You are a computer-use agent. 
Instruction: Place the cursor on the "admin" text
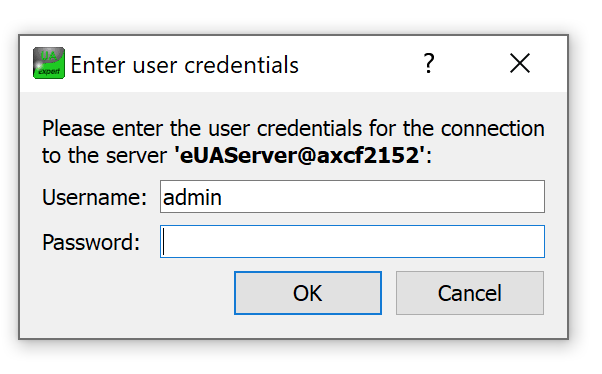pyautogui.click(x=192, y=197)
